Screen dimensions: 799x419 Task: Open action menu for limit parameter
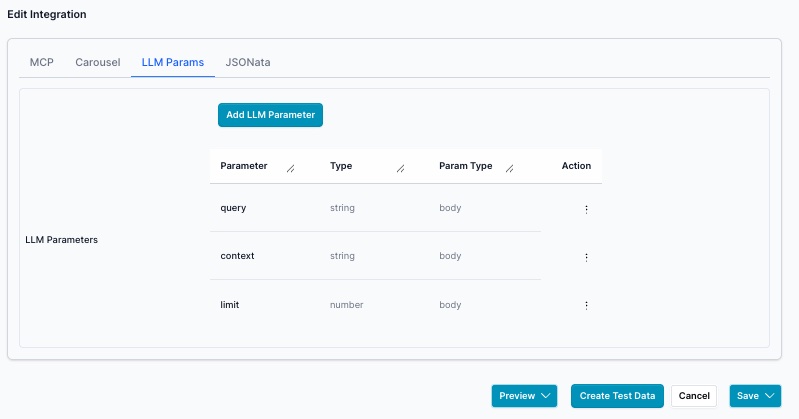pyautogui.click(x=586, y=305)
